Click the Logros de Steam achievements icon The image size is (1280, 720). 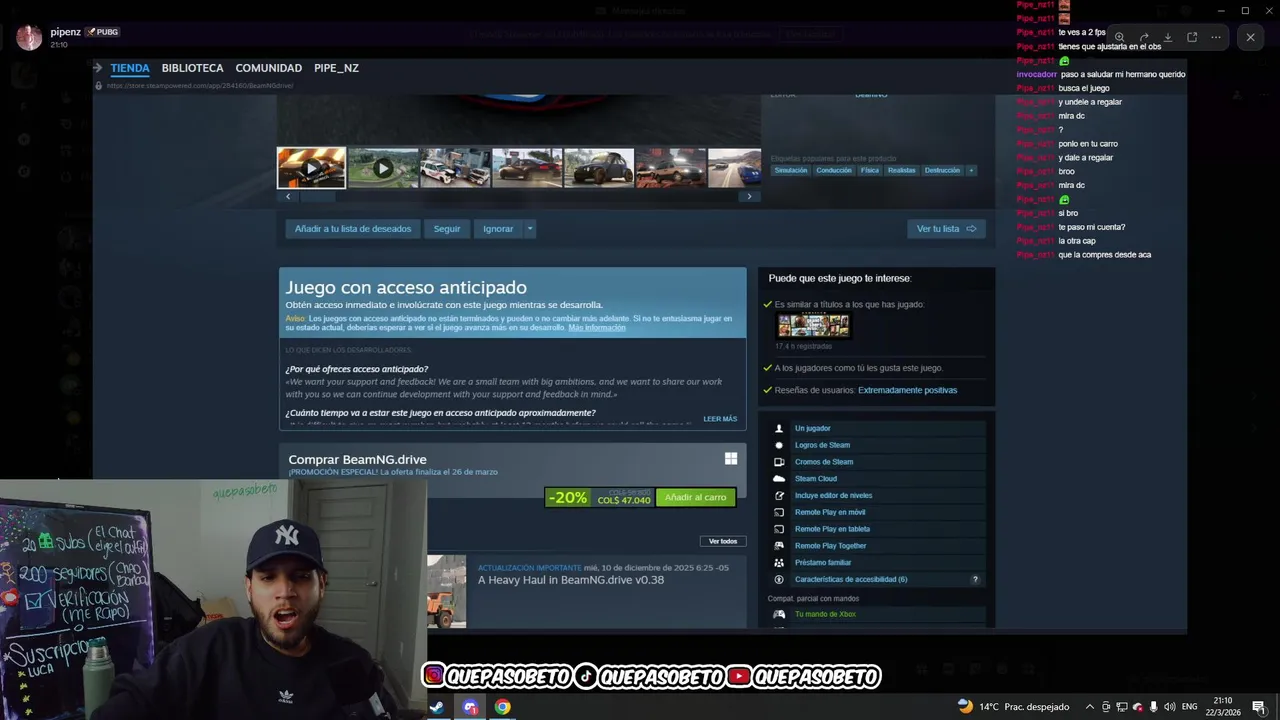pos(779,445)
